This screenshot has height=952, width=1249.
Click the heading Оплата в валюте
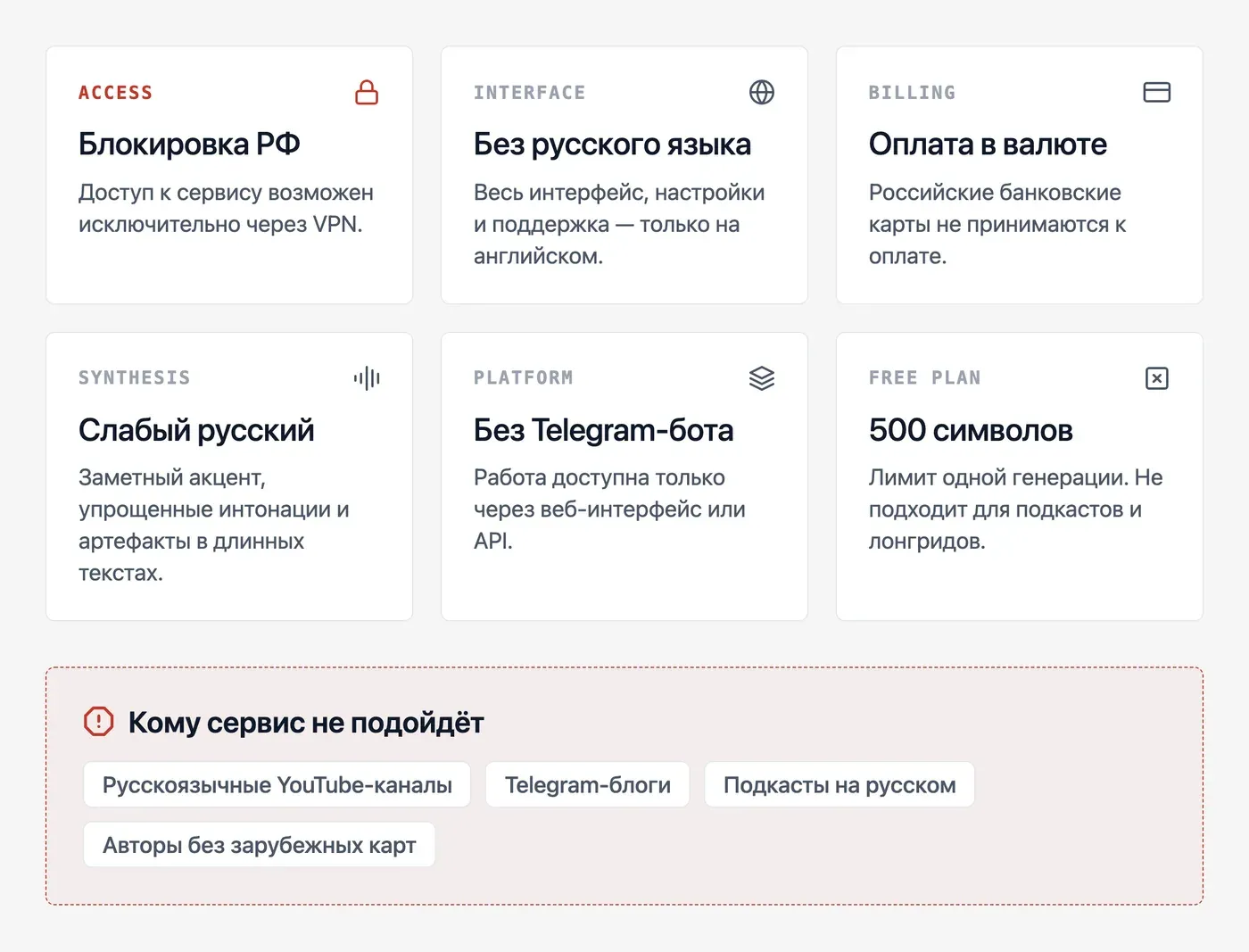pyautogui.click(x=988, y=144)
